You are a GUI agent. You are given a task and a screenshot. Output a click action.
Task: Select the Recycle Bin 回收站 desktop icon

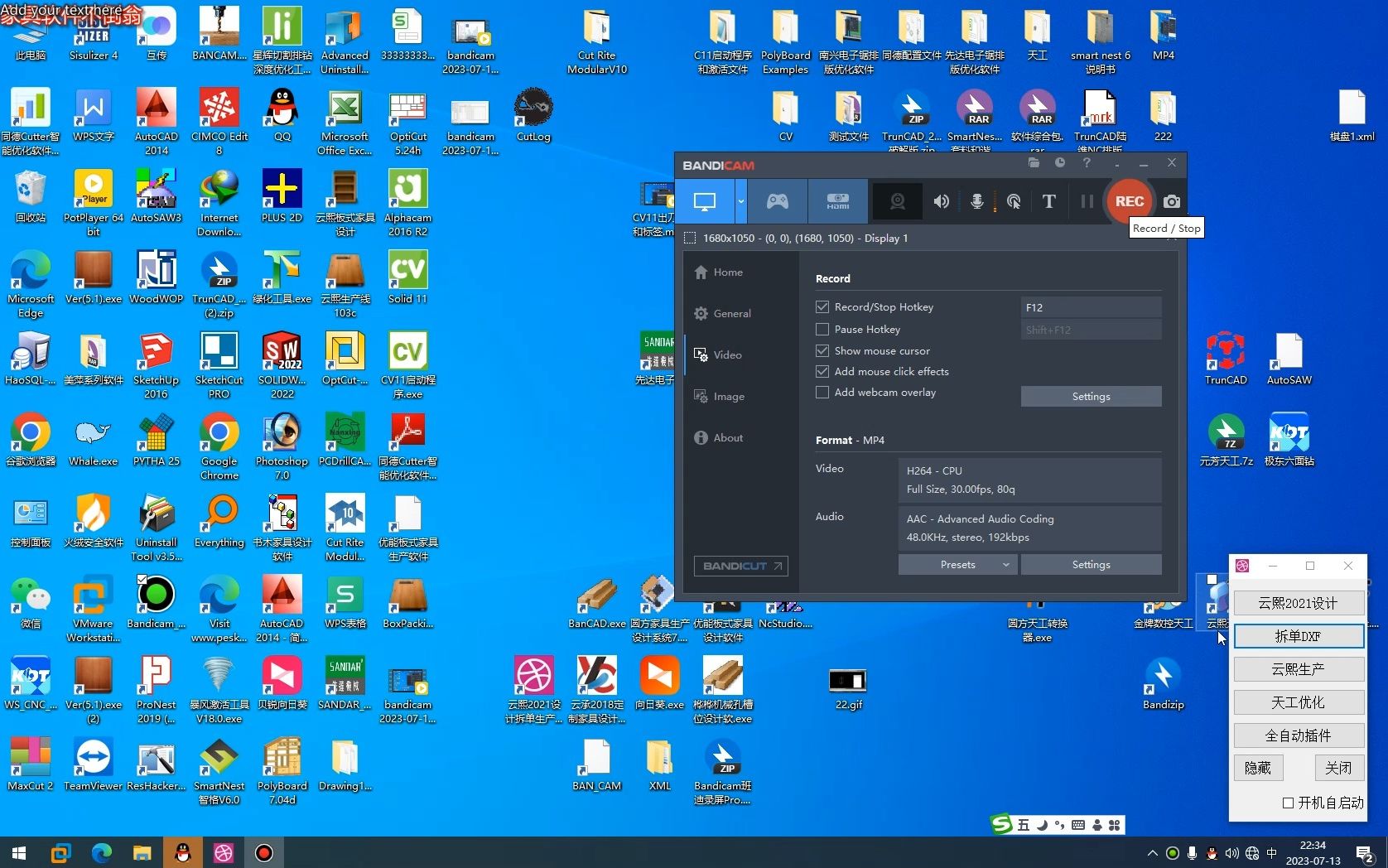tap(31, 196)
